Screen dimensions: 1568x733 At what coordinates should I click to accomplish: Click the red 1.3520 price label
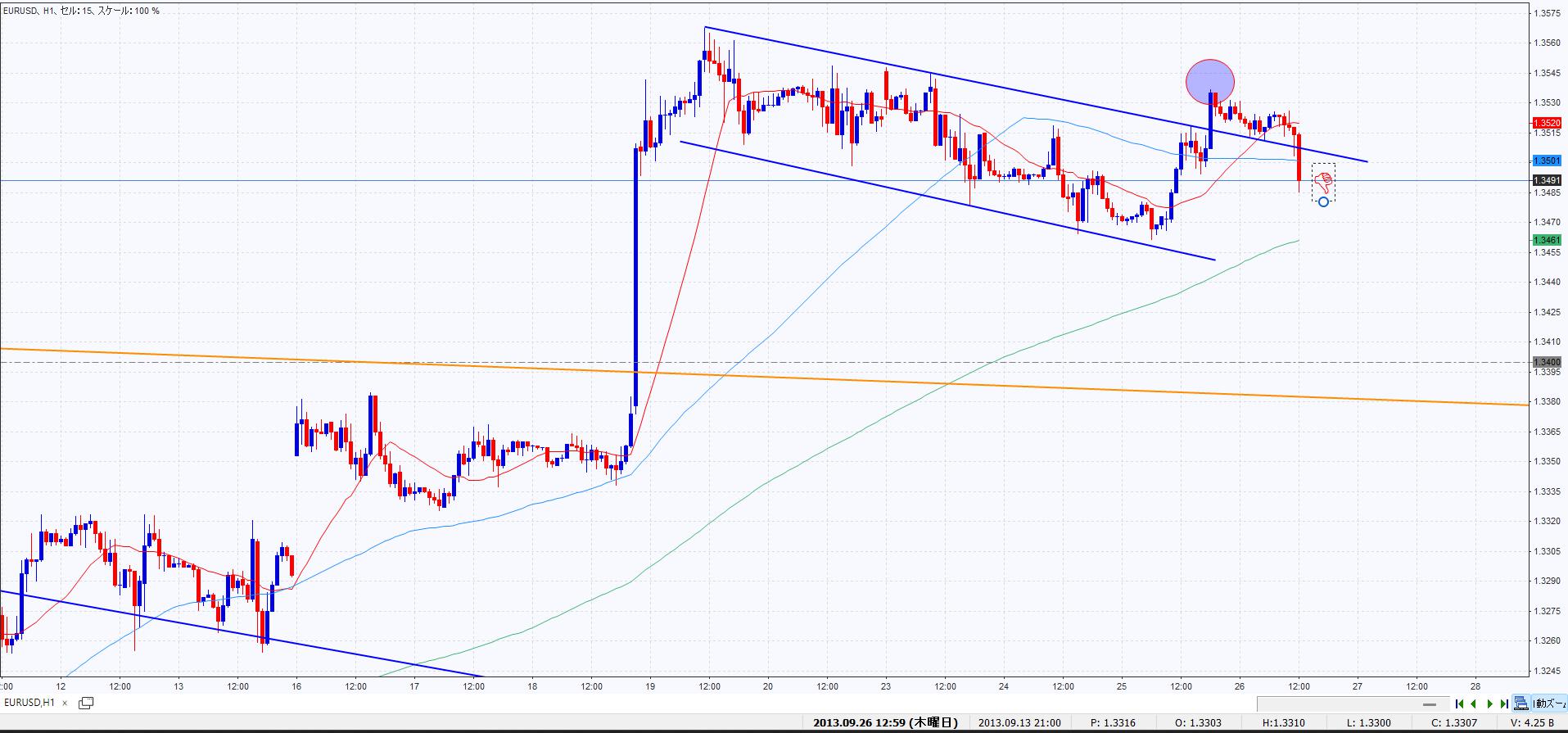coord(1546,123)
